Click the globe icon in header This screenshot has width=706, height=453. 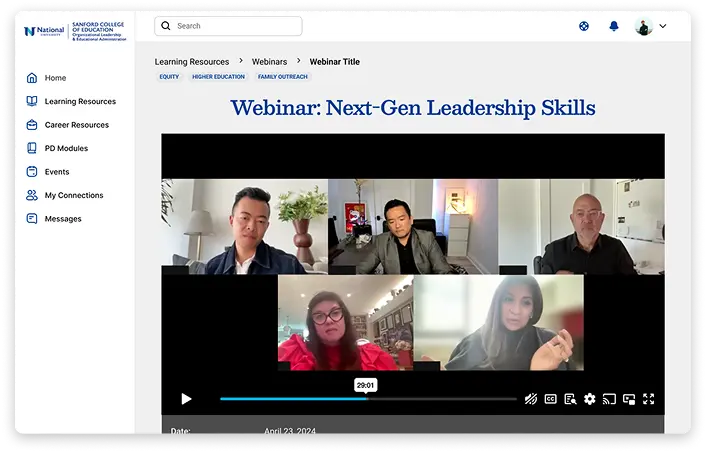tap(584, 26)
